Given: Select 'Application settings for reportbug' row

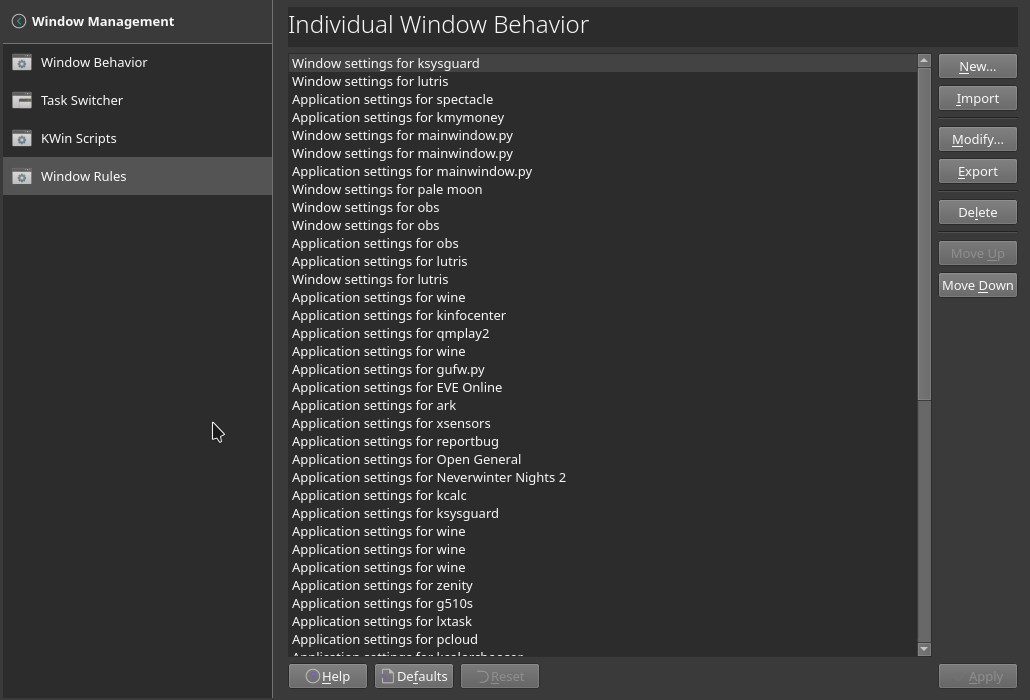Looking at the screenshot, I should pos(603,442).
